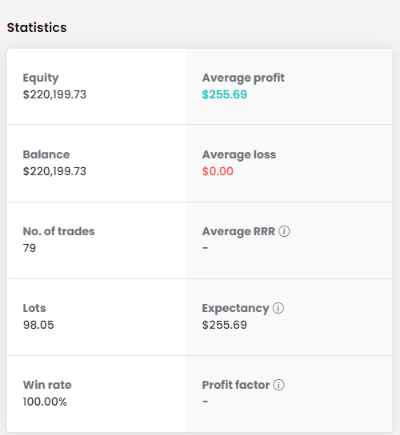The height and width of the screenshot is (435, 400).
Task: Click the Expectancy value $255.69
Action: (x=225, y=325)
